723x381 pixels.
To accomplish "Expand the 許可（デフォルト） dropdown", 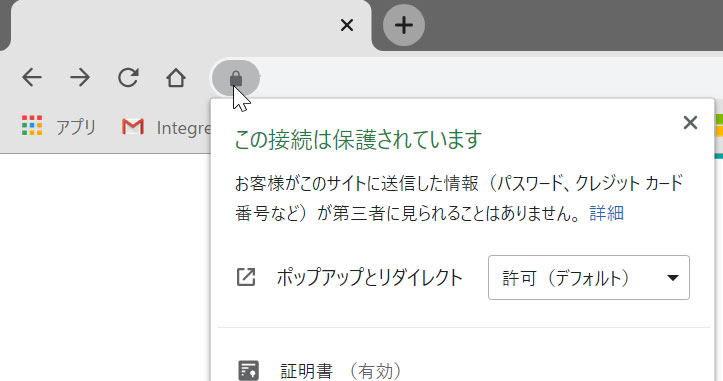I will (589, 278).
